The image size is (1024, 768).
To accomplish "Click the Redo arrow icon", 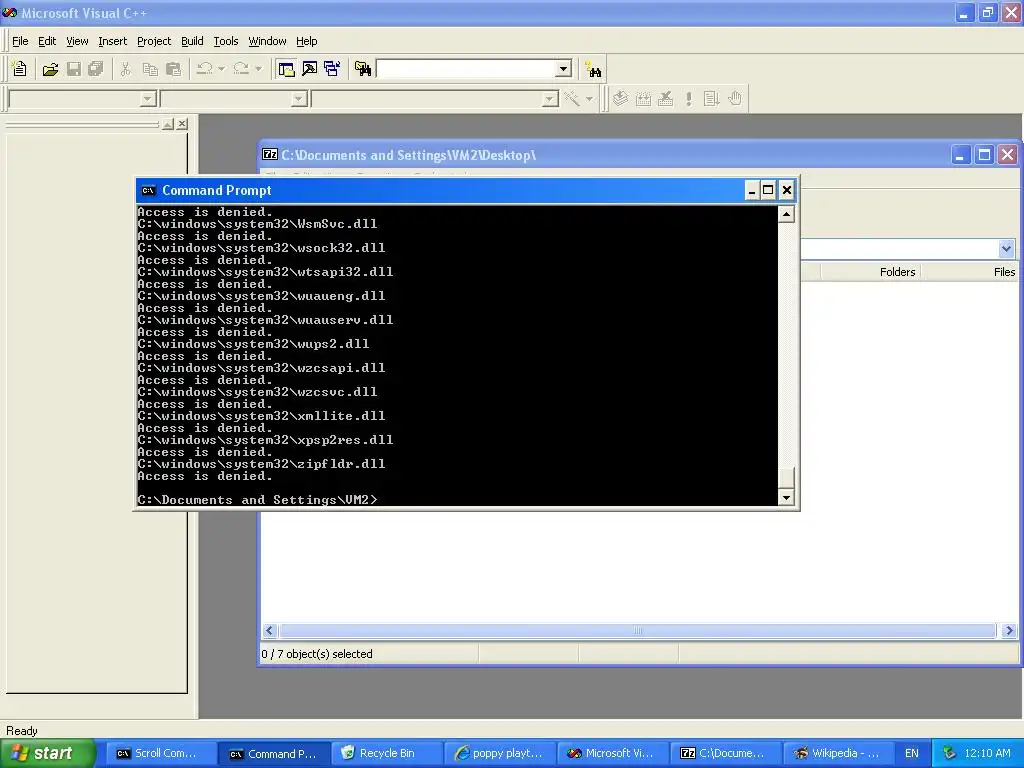I will point(241,69).
